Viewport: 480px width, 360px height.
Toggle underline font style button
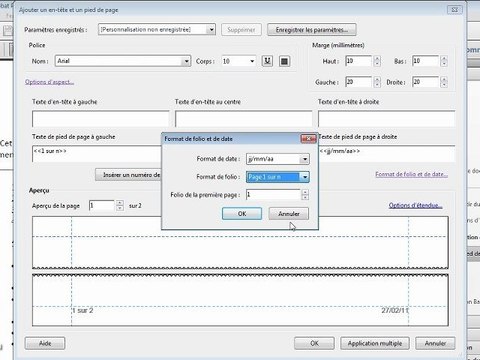pos(267,61)
